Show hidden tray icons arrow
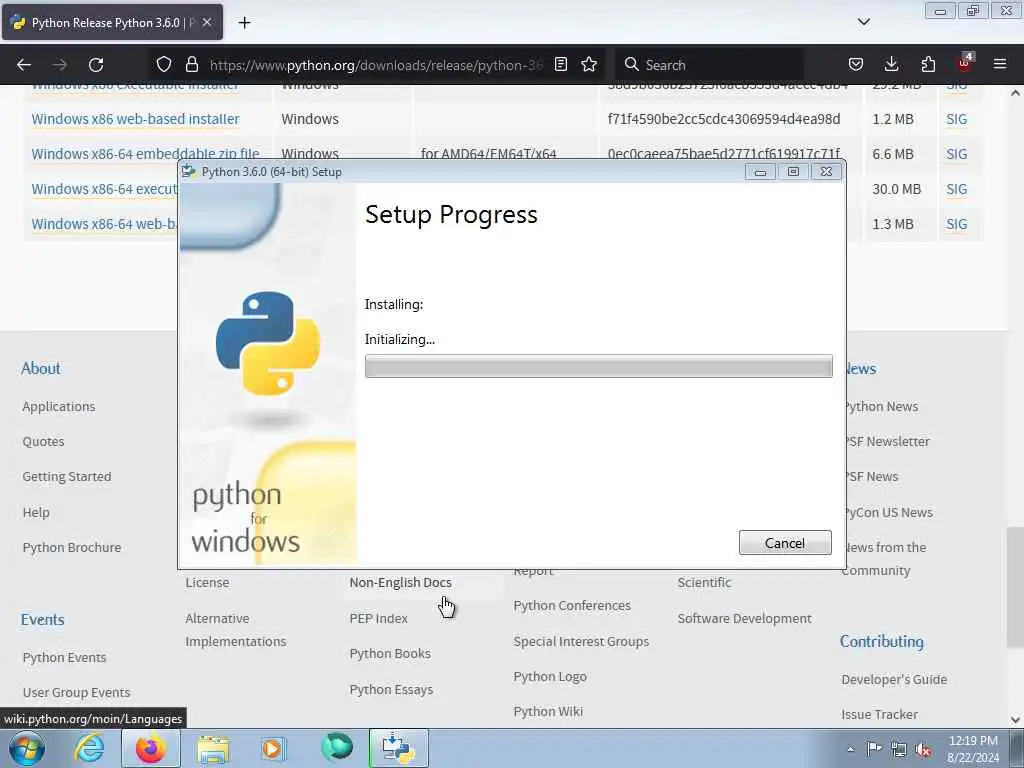Screen dimensions: 1024x768 pos(850,749)
